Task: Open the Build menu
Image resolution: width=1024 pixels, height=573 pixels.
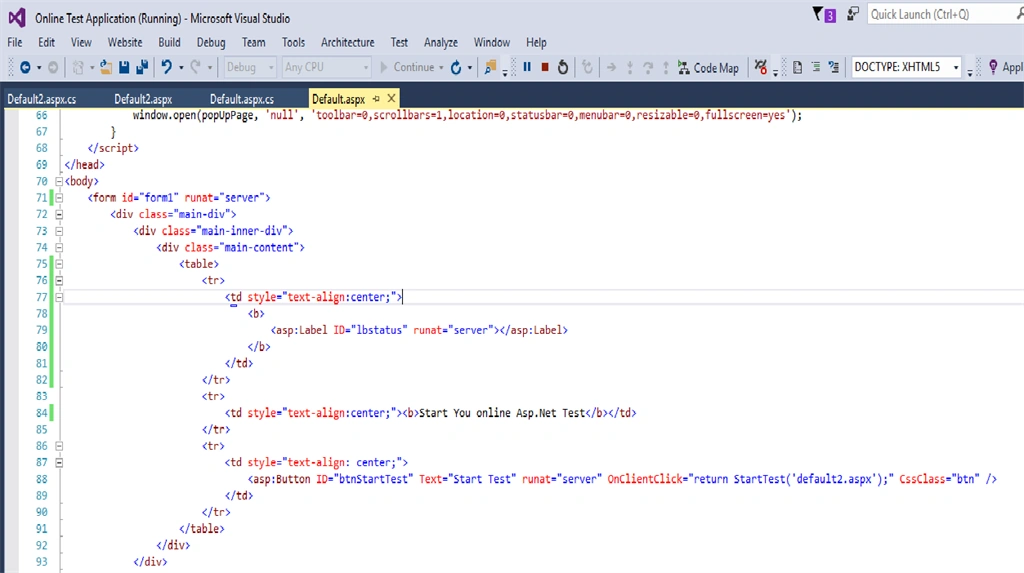Action: pyautogui.click(x=169, y=42)
